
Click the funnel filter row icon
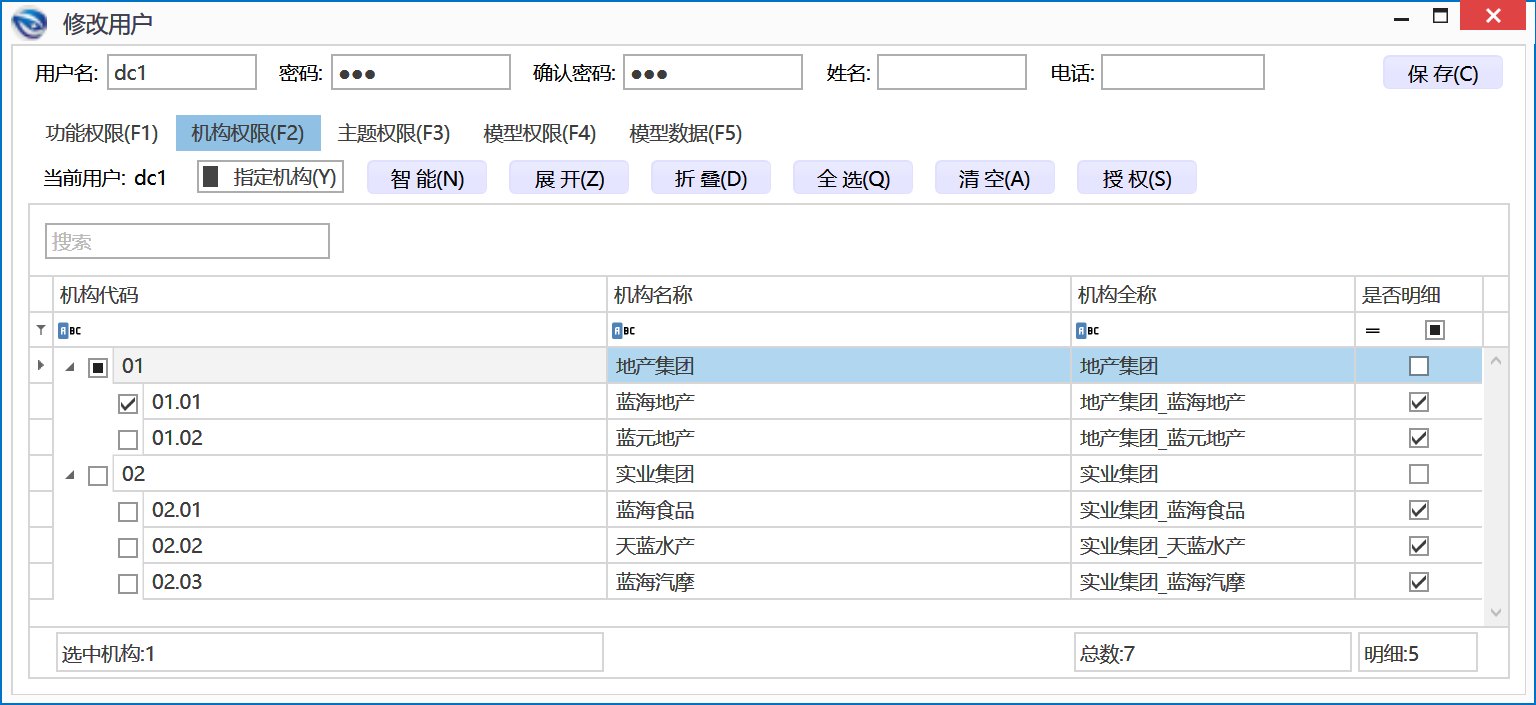tap(40, 330)
